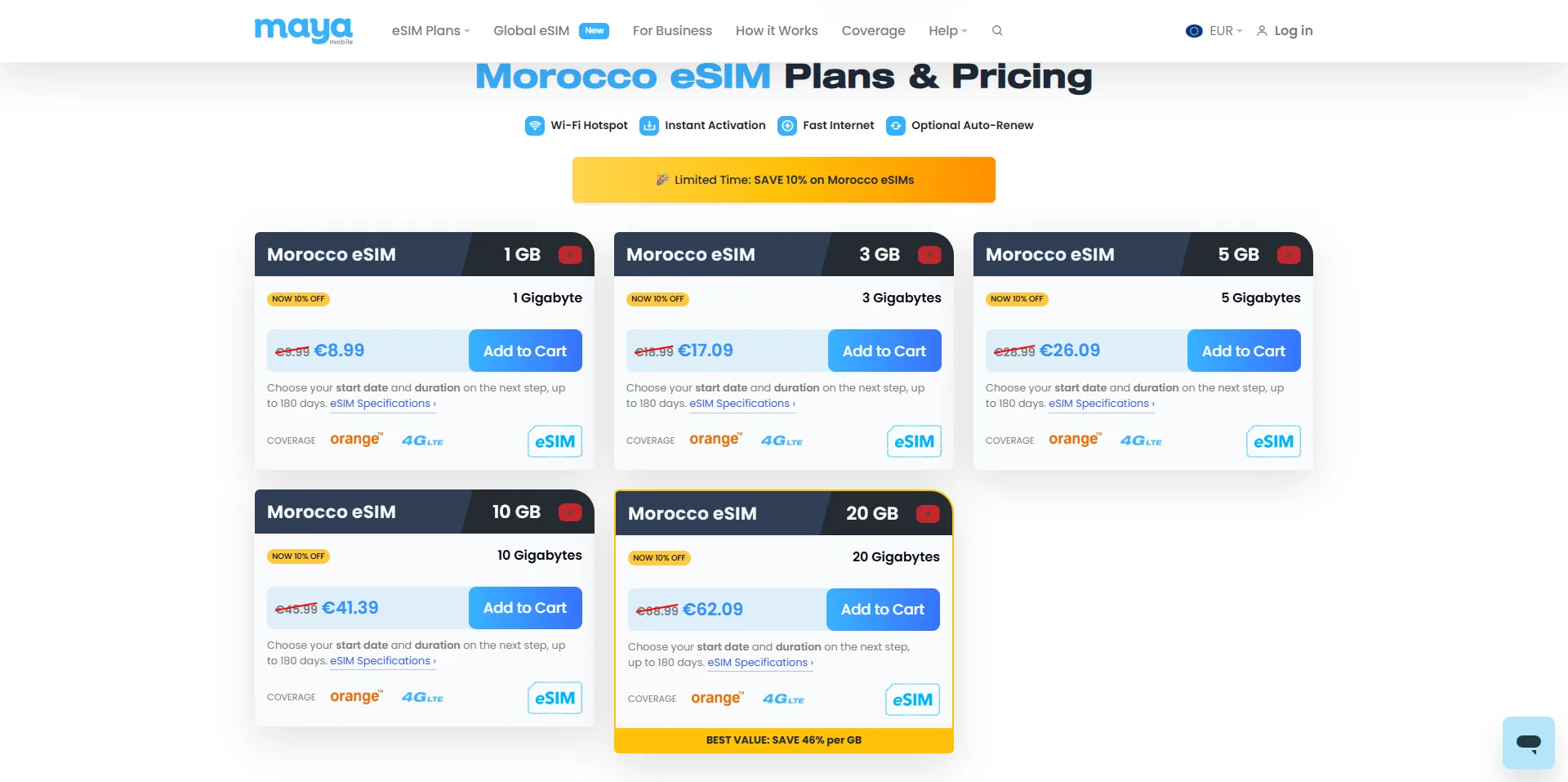The width and height of the screenshot is (1568, 782).
Task: Expand the Help dropdown menu
Action: (x=948, y=30)
